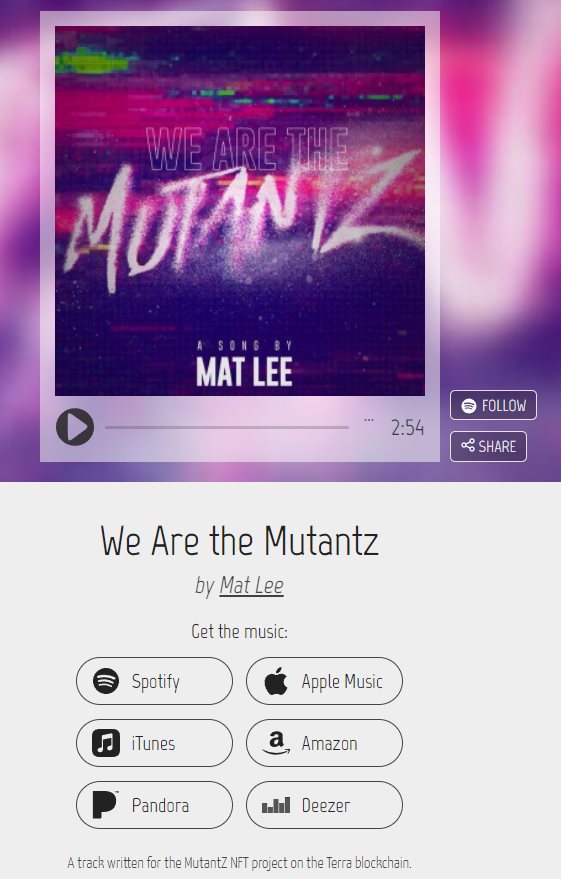Open the Mat Lee artist link
The image size is (561, 879).
pos(251,585)
